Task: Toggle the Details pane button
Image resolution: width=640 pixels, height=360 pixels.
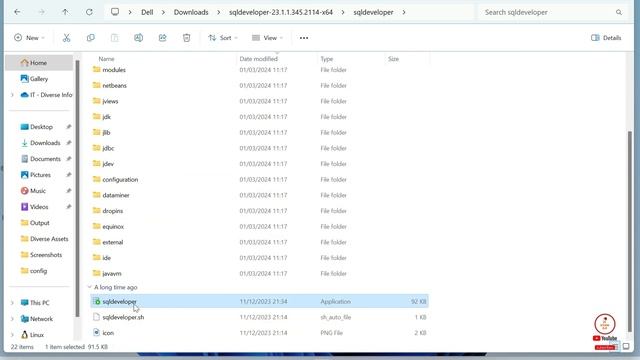Action: click(606, 38)
